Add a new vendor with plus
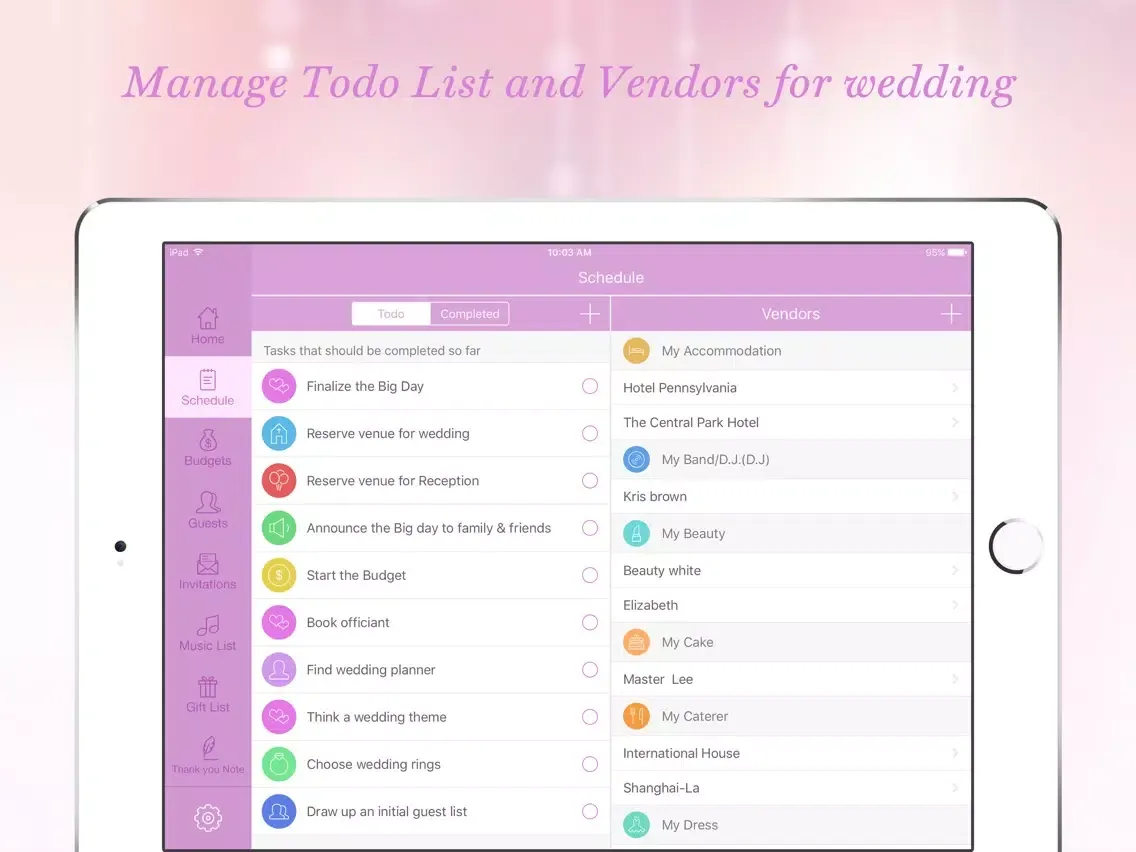This screenshot has height=852, width=1136. [x=951, y=314]
